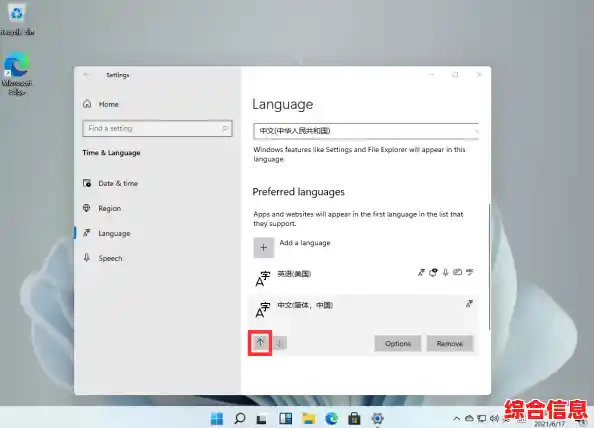Select the 中文(简体，中国) language entry
This screenshot has height=428, width=594.
click(364, 311)
